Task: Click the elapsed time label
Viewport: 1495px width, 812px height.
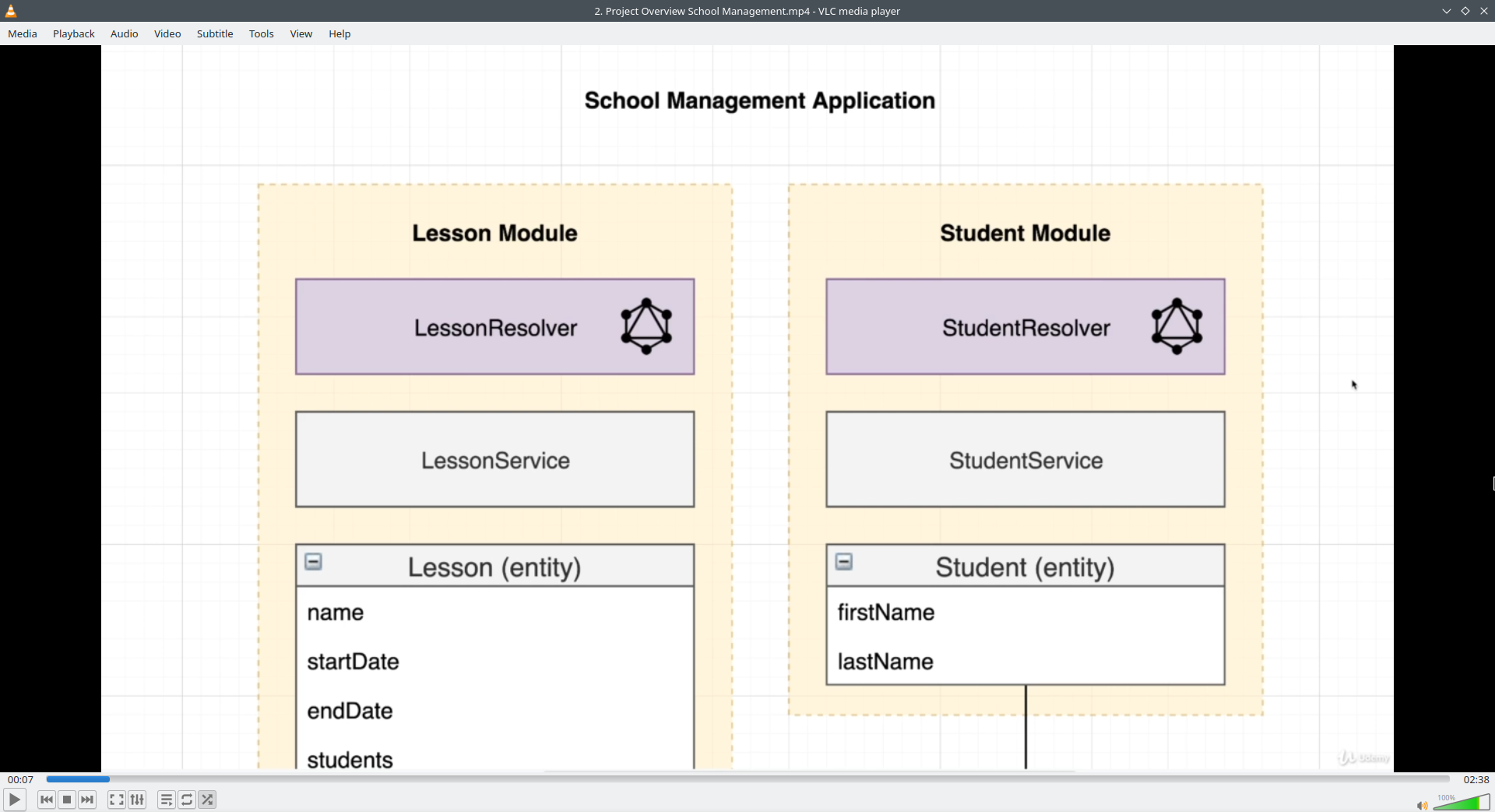Action: tap(21, 779)
